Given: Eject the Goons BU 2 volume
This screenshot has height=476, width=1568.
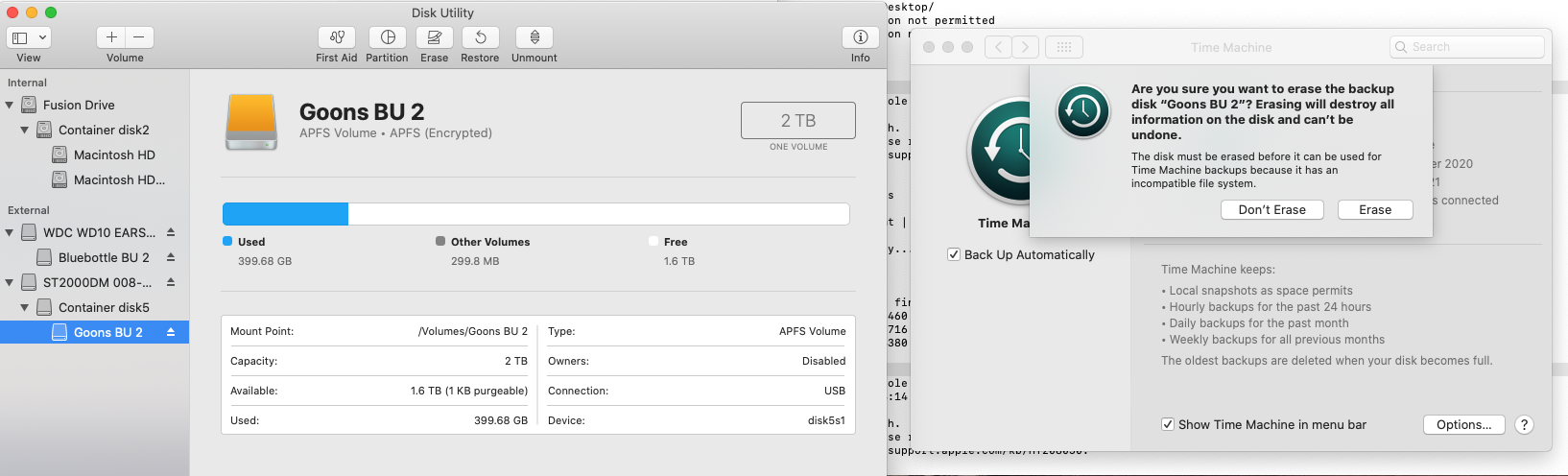Looking at the screenshot, I should [x=171, y=332].
